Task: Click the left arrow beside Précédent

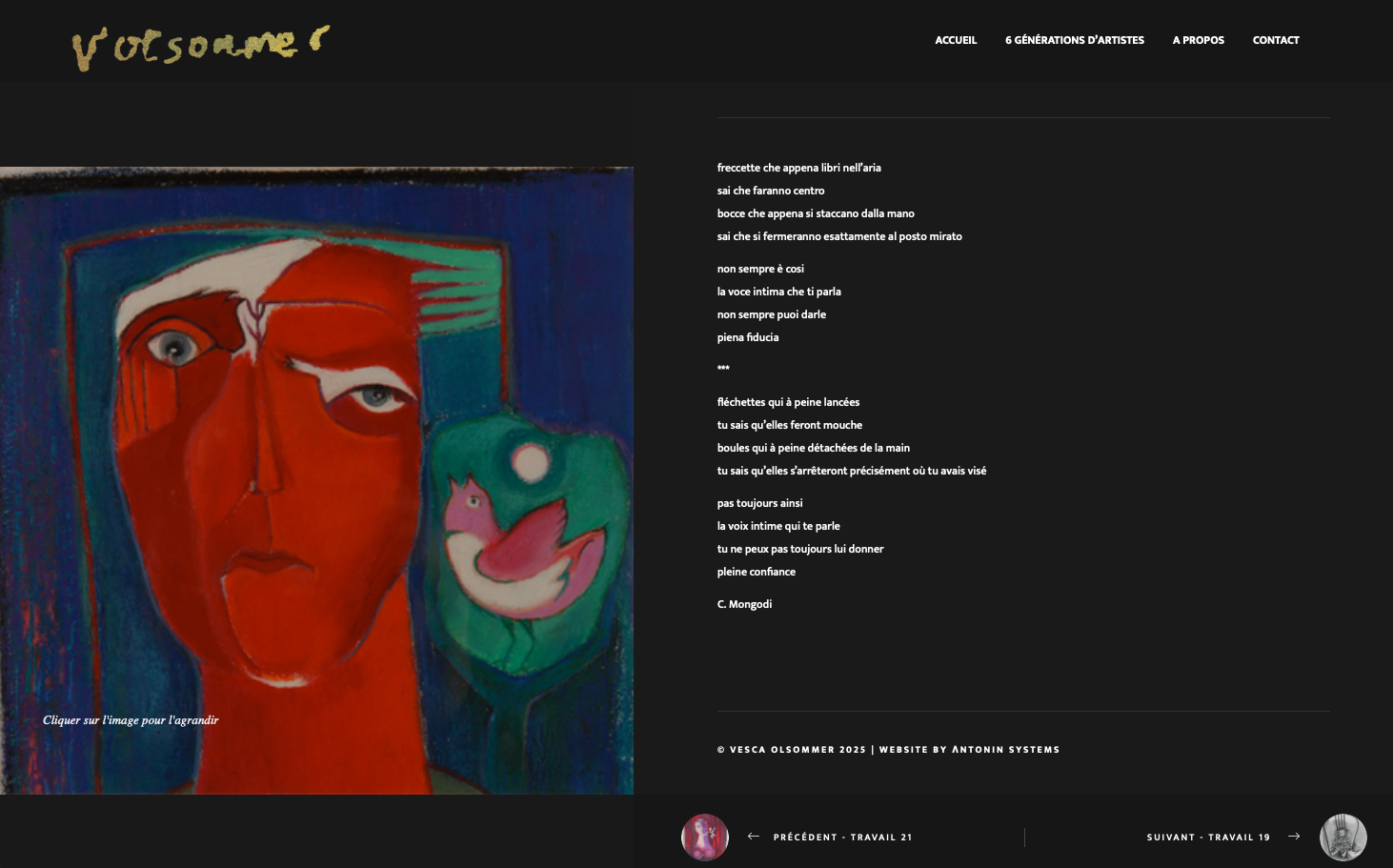Action: [754, 837]
